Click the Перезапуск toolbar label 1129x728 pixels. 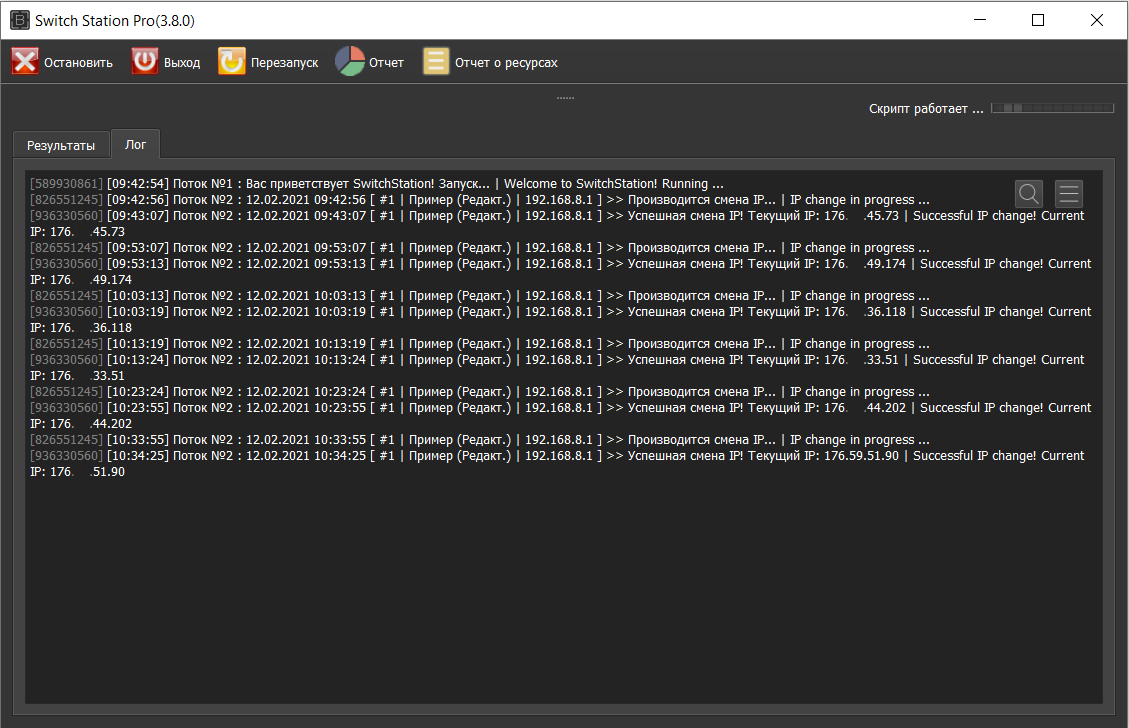284,63
